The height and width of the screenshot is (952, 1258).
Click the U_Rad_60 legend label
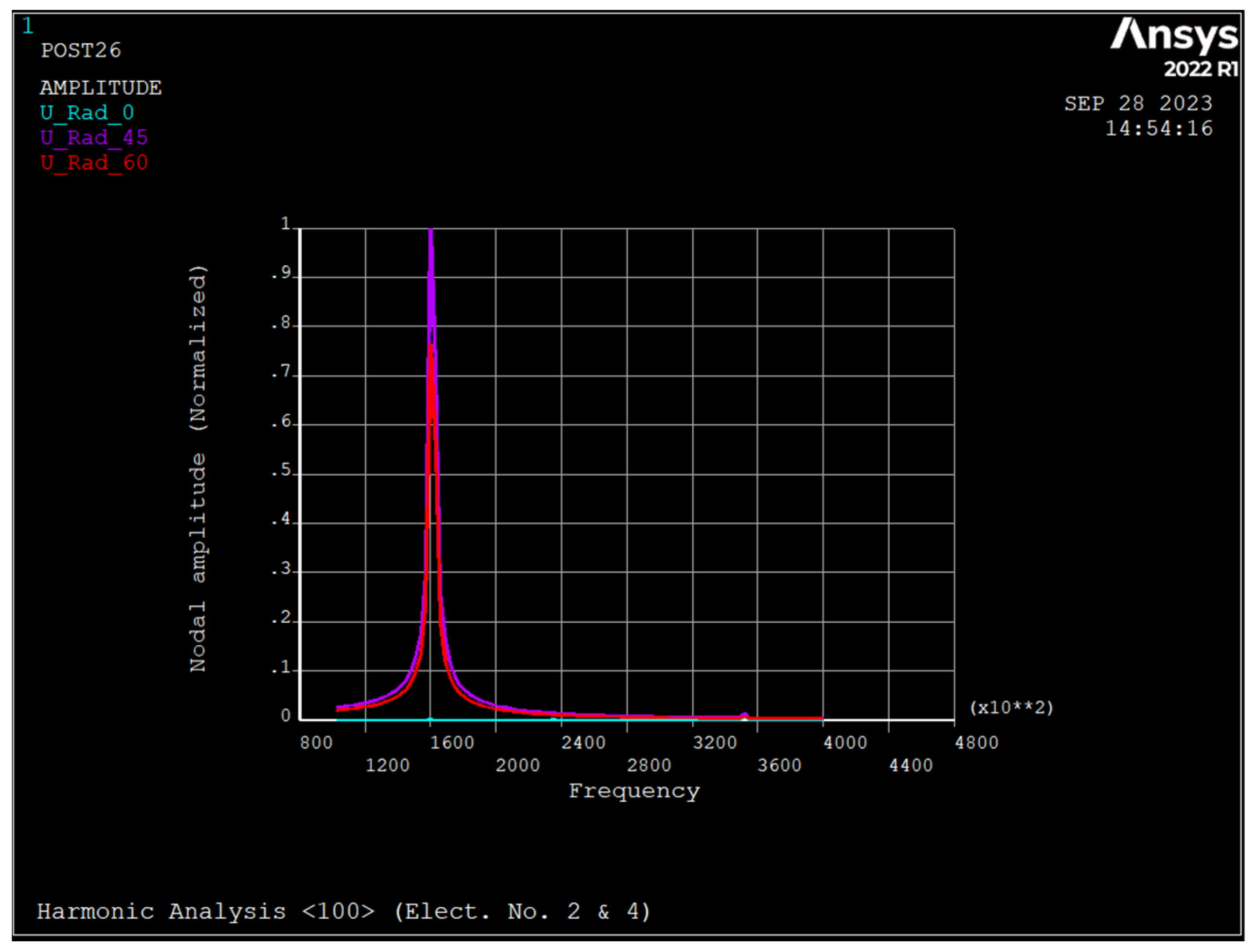point(94,162)
